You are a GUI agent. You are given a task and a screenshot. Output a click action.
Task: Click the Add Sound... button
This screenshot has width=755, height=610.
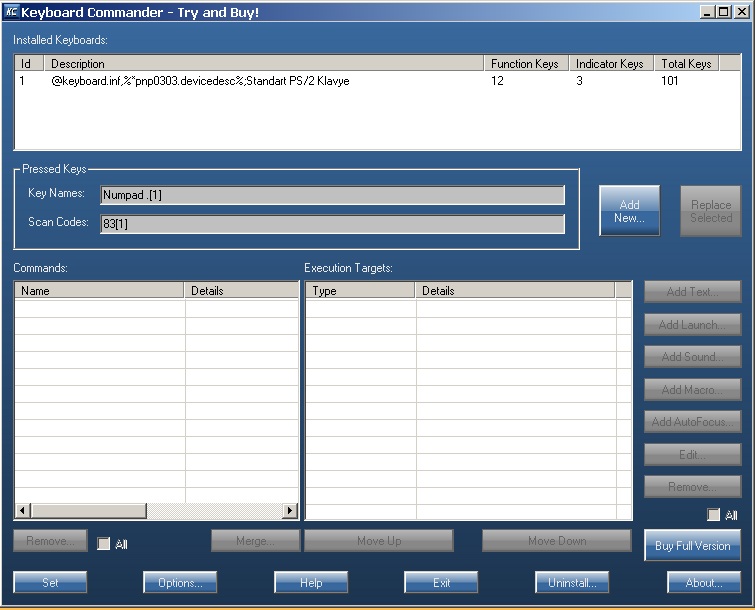click(x=692, y=357)
